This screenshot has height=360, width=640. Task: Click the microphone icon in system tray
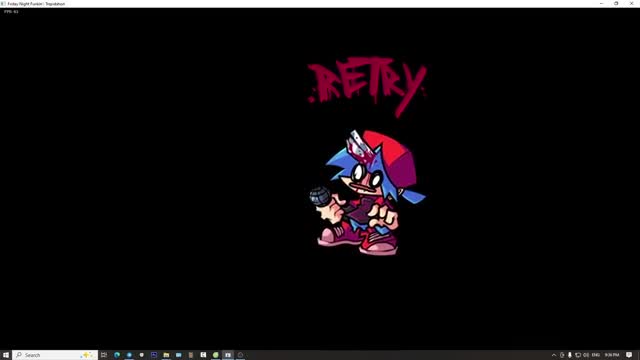[570, 355]
